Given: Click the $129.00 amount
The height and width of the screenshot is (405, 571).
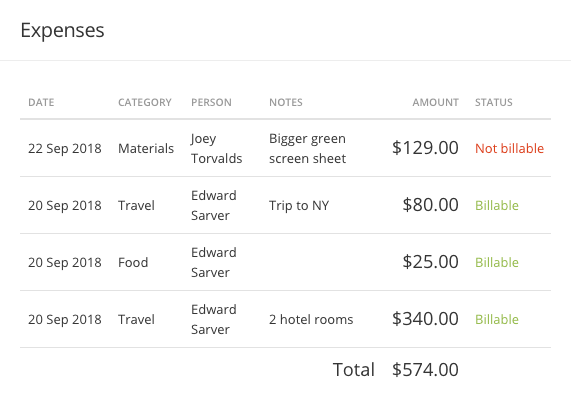Looking at the screenshot, I should coord(425,148).
